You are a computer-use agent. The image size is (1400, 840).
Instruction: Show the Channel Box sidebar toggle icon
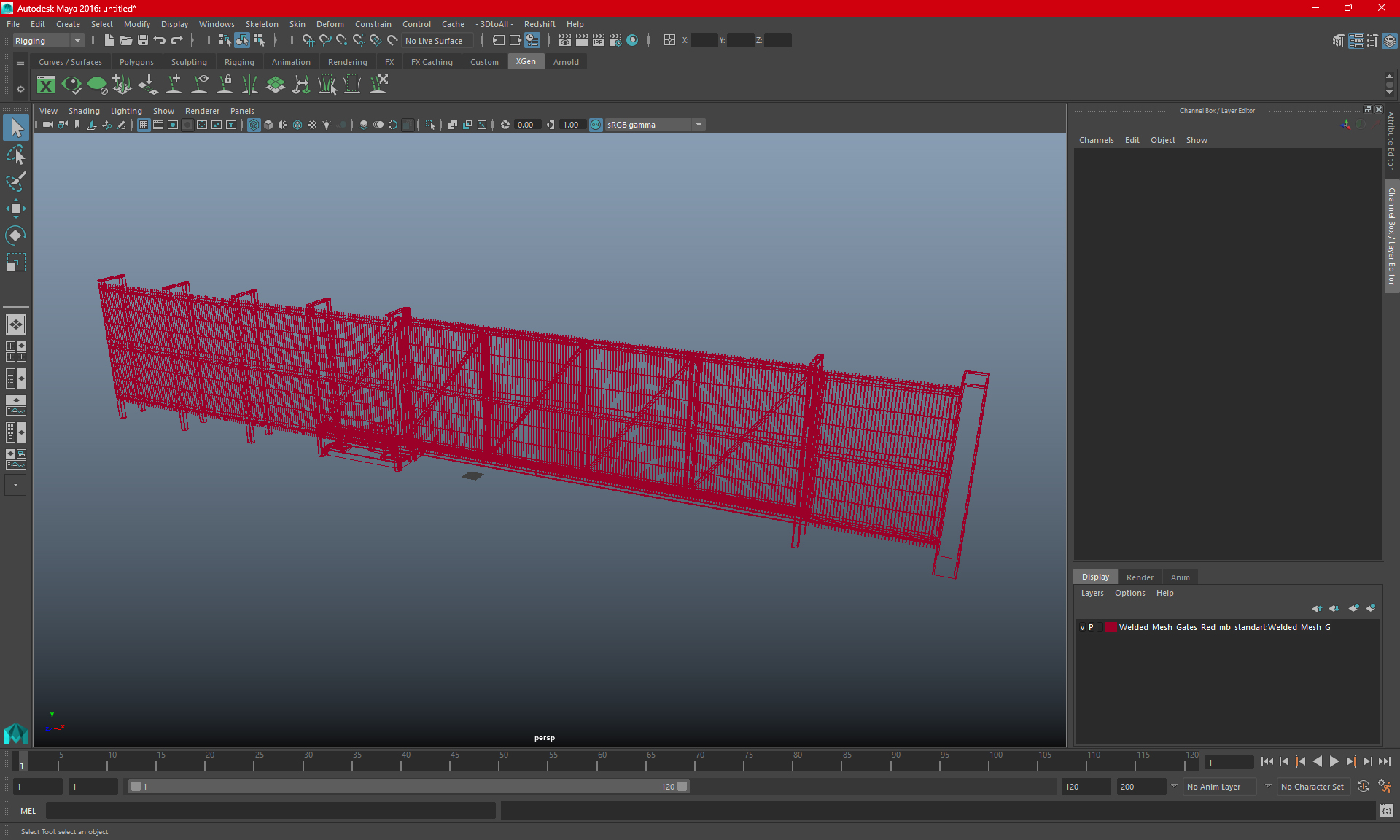point(1389,41)
